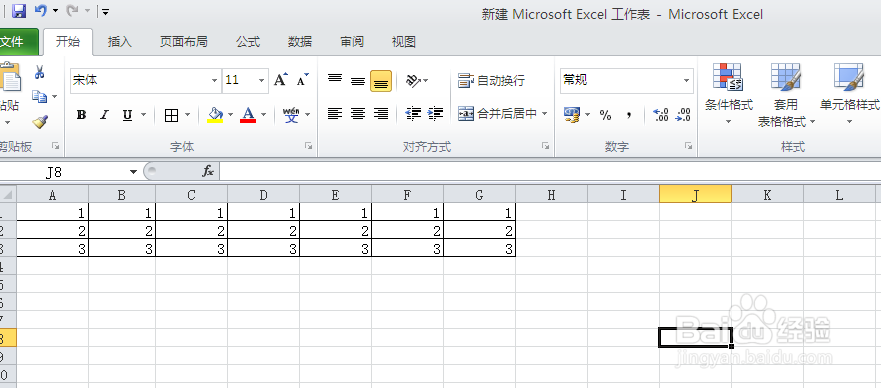Select column H header
This screenshot has width=881, height=388.
(x=551, y=195)
